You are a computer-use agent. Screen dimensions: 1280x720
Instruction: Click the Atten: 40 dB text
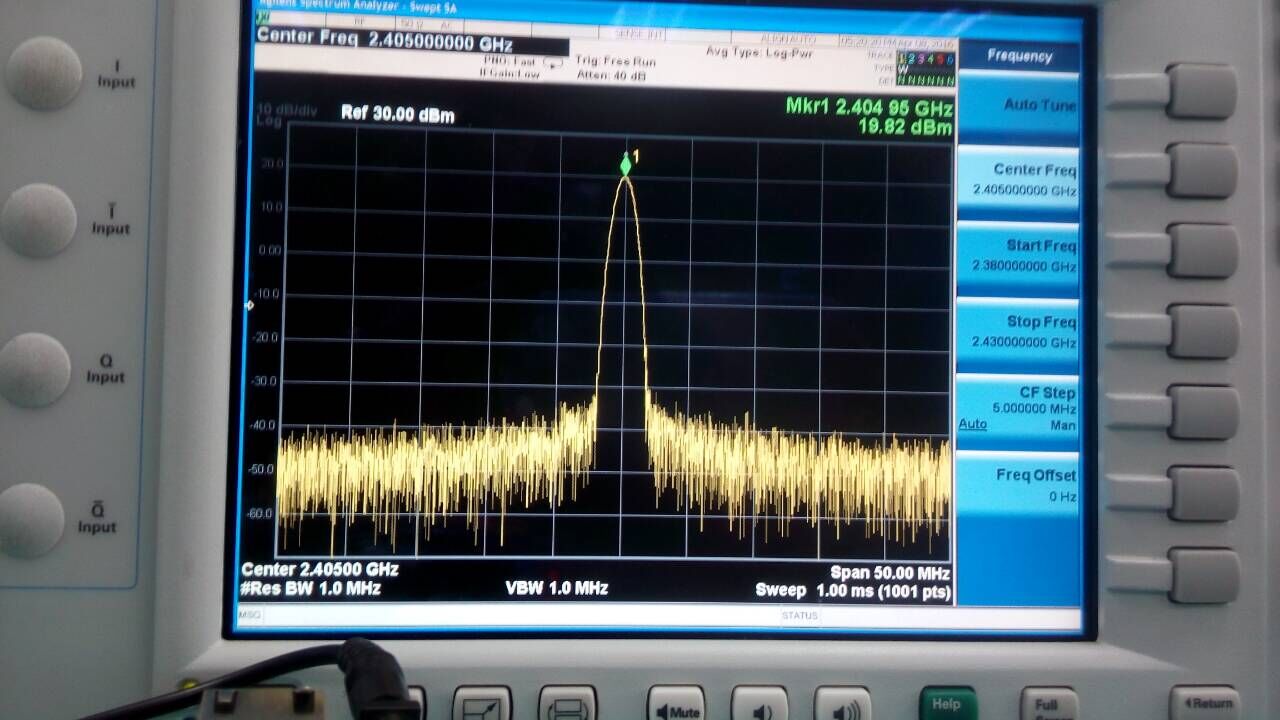click(611, 75)
